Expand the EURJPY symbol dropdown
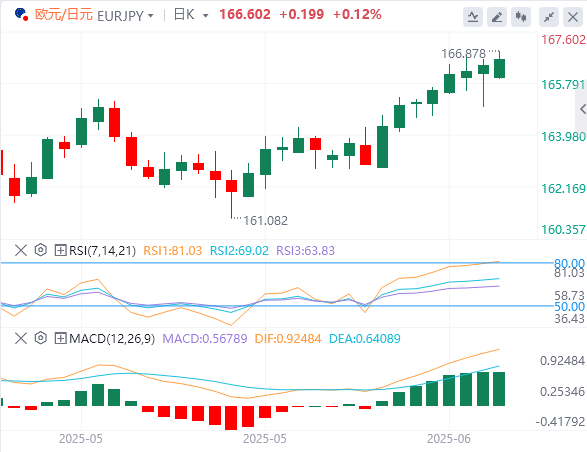This screenshot has height=452, width=587. click(150, 16)
